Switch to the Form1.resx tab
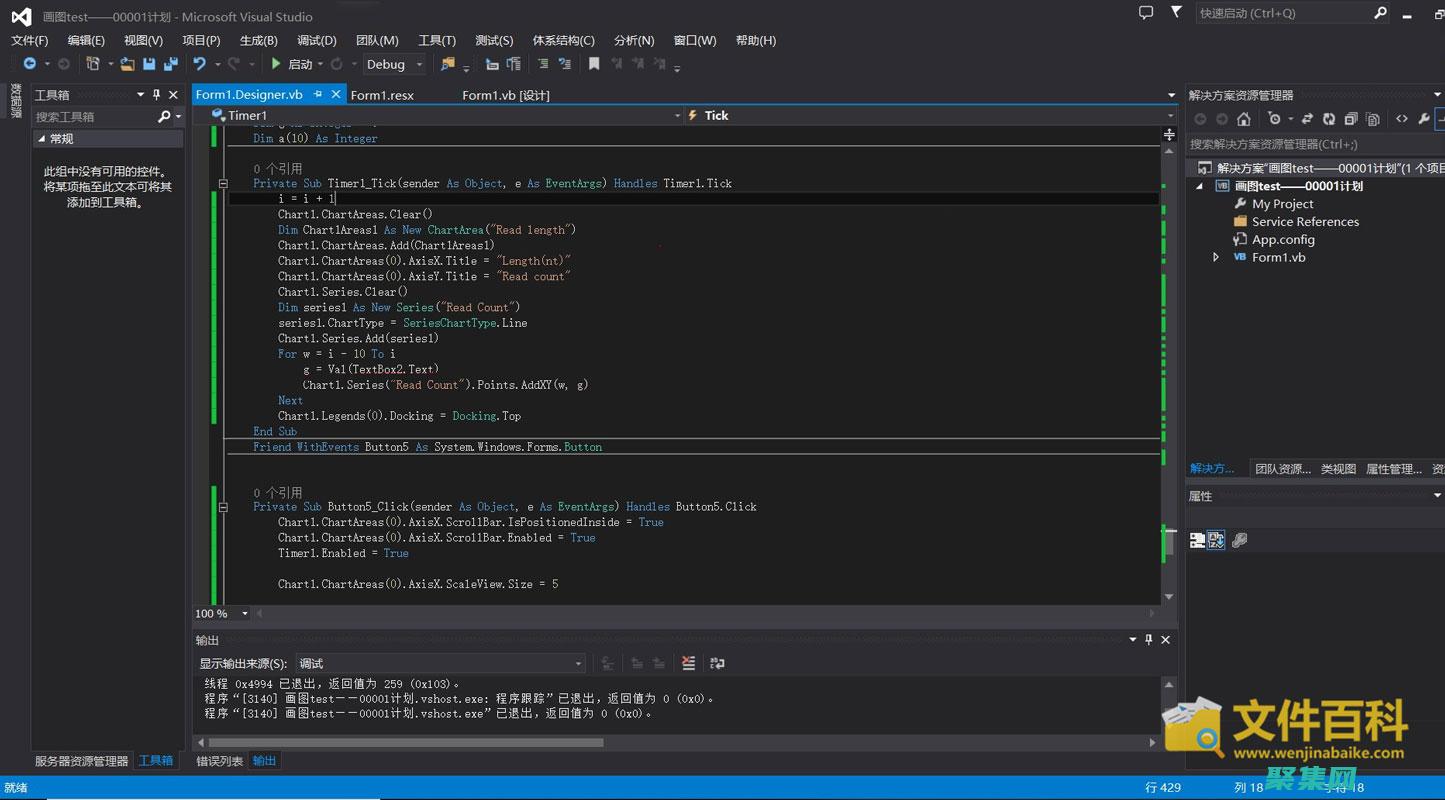Viewport: 1445px width, 800px height. 382,95
